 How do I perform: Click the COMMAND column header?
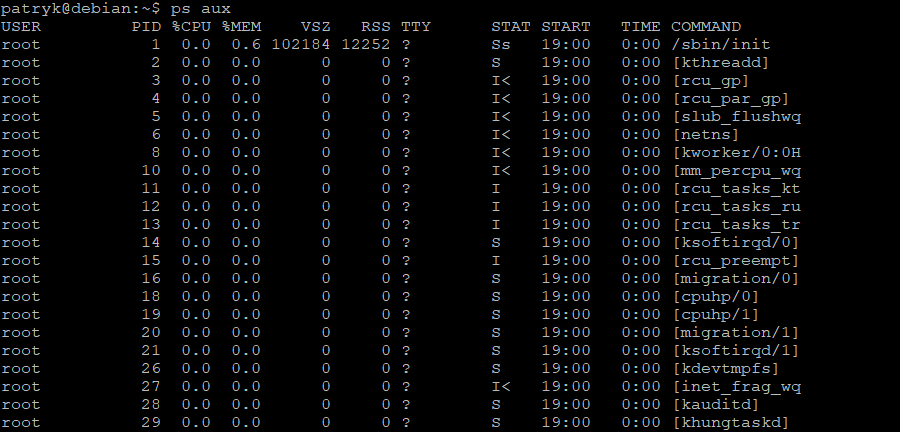706,26
